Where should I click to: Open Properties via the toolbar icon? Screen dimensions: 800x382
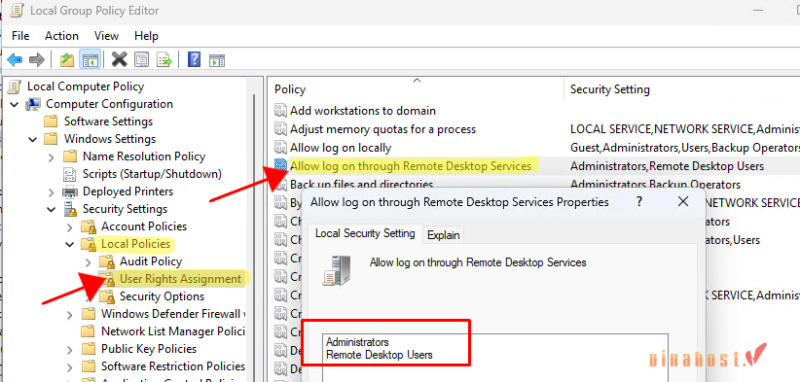tap(141, 60)
